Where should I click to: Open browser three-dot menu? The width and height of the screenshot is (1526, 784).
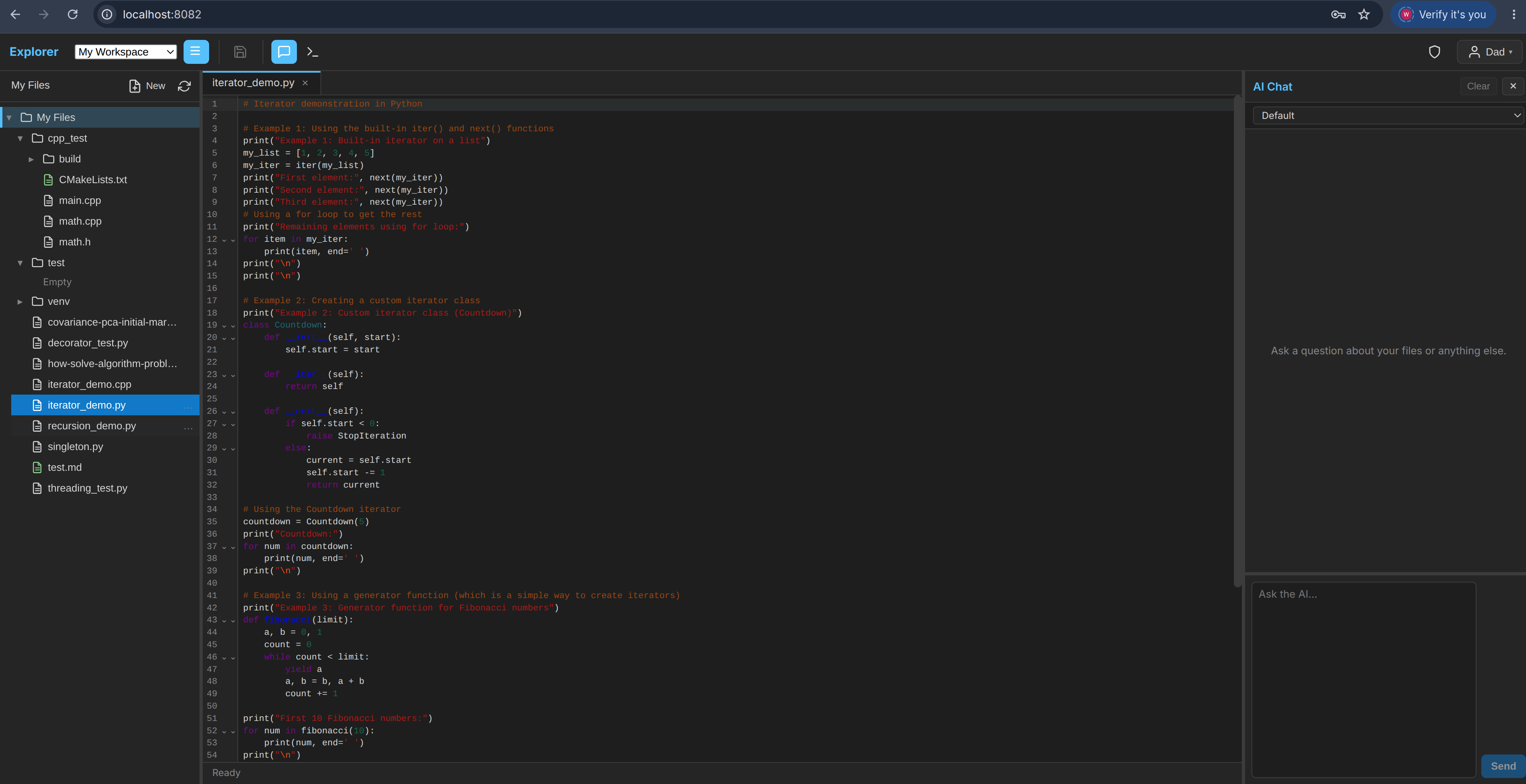tap(1514, 15)
